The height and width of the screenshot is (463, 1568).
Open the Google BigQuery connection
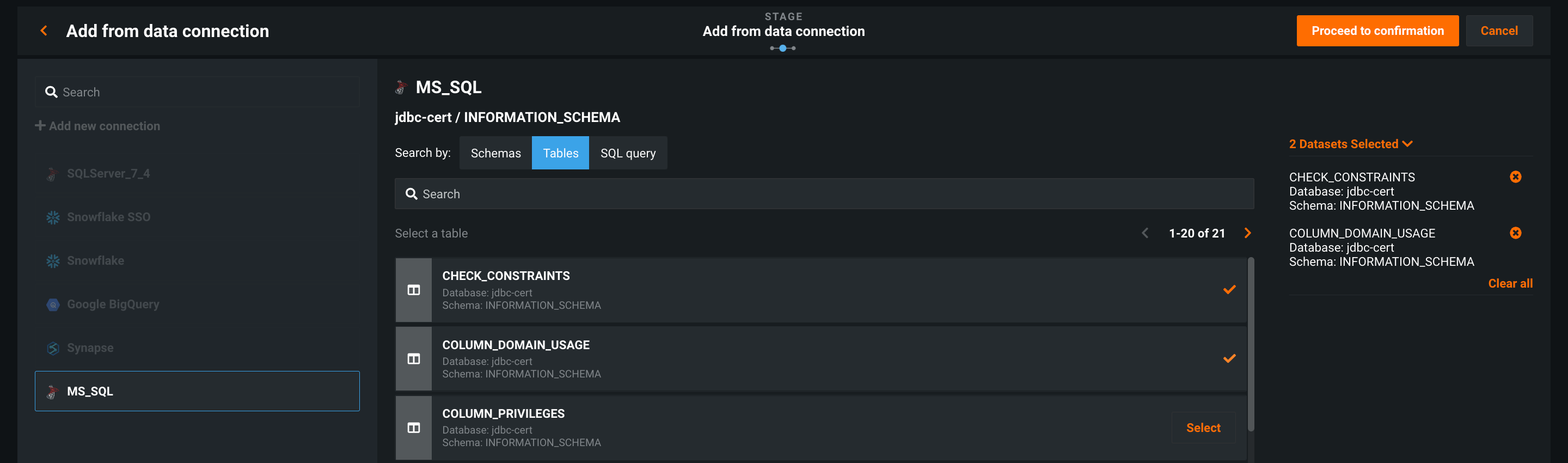tap(113, 304)
